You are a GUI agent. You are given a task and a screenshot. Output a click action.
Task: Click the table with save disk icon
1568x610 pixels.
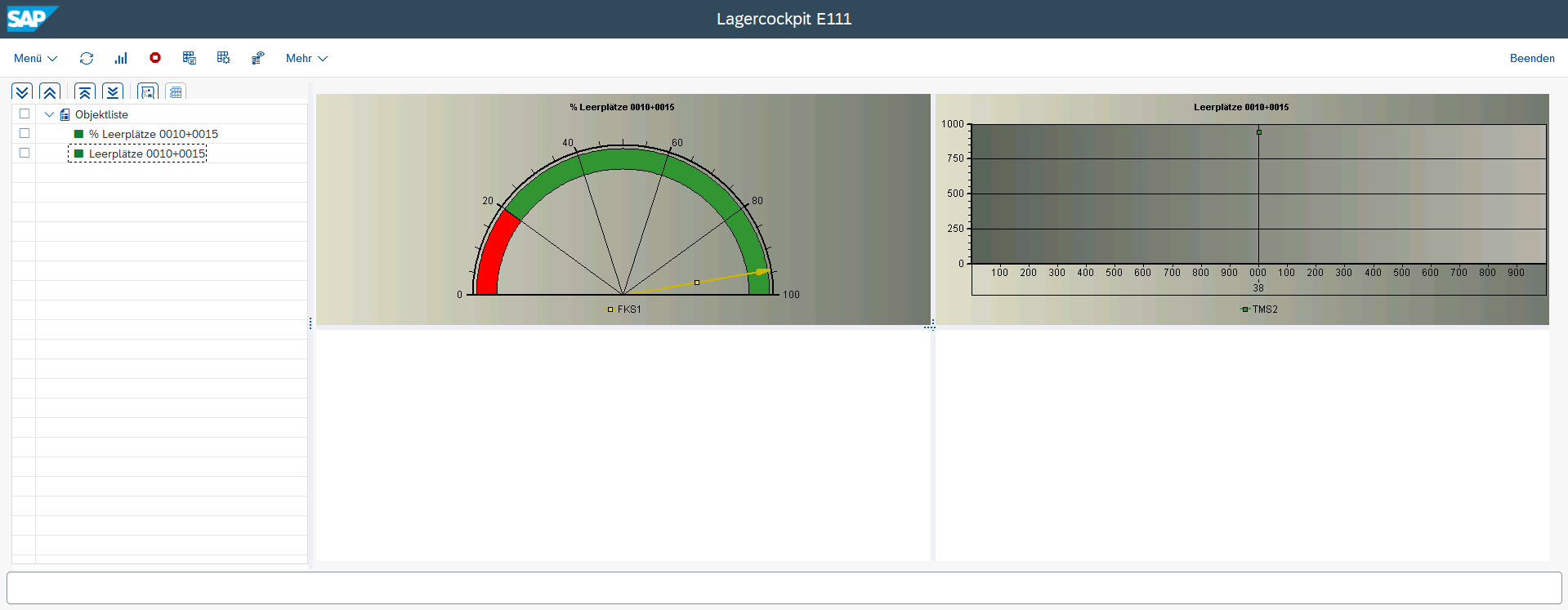coord(190,58)
